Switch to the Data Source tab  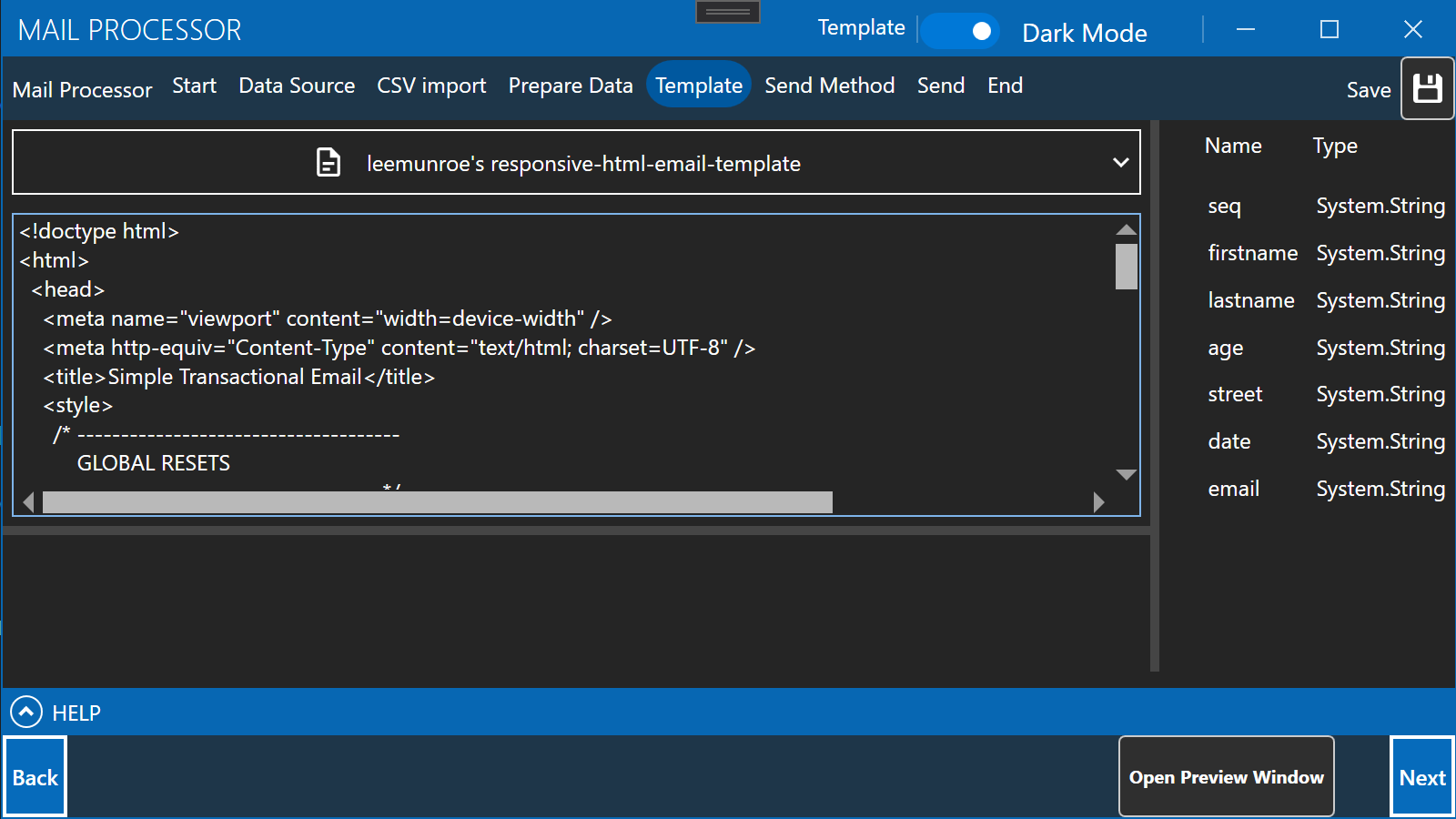click(x=297, y=86)
